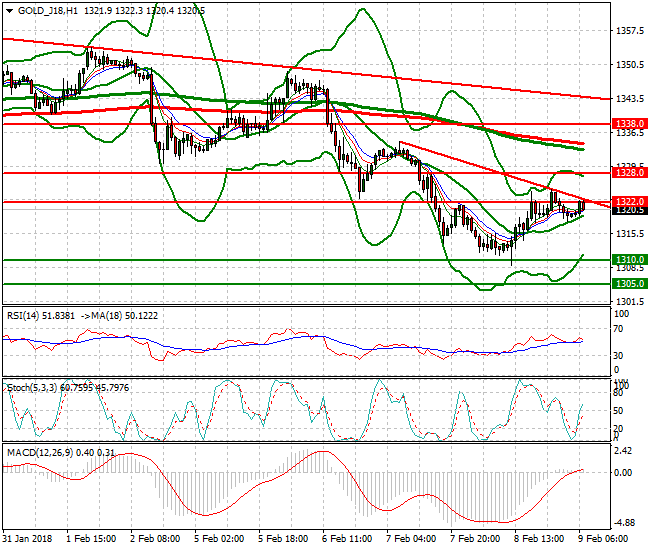Viewport: 650px width, 550px height.
Task: Click the black current price 1320.5 label
Action: tap(630, 210)
